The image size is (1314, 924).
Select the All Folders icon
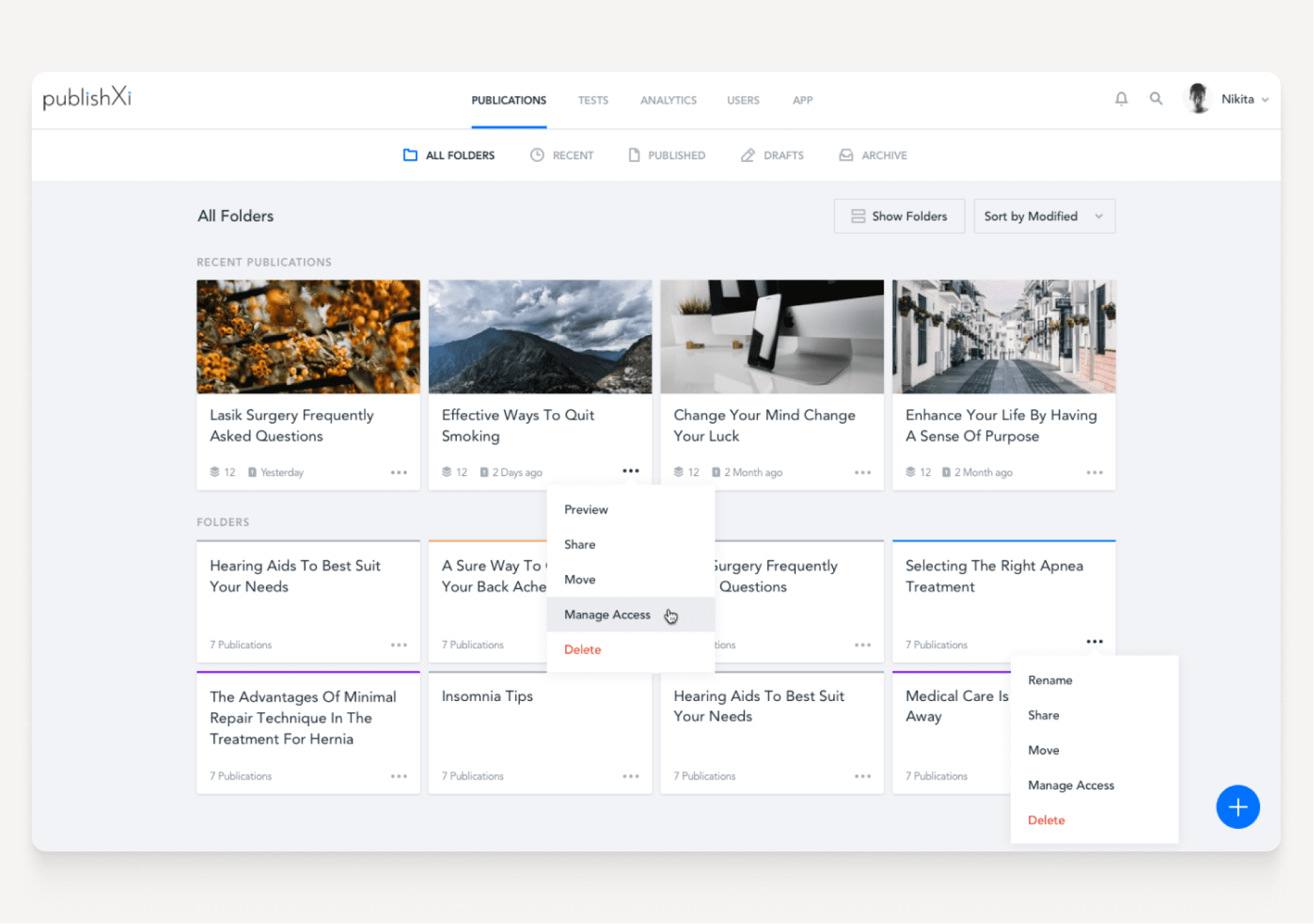point(410,155)
